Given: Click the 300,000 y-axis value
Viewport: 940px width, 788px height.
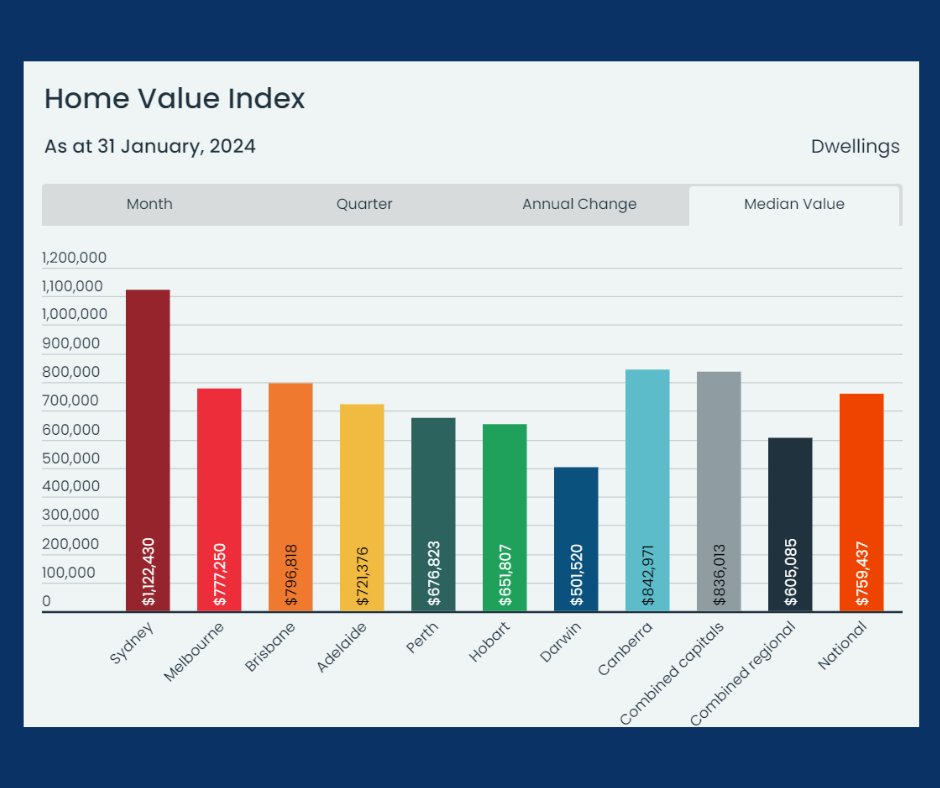Looking at the screenshot, I should 71,515.
